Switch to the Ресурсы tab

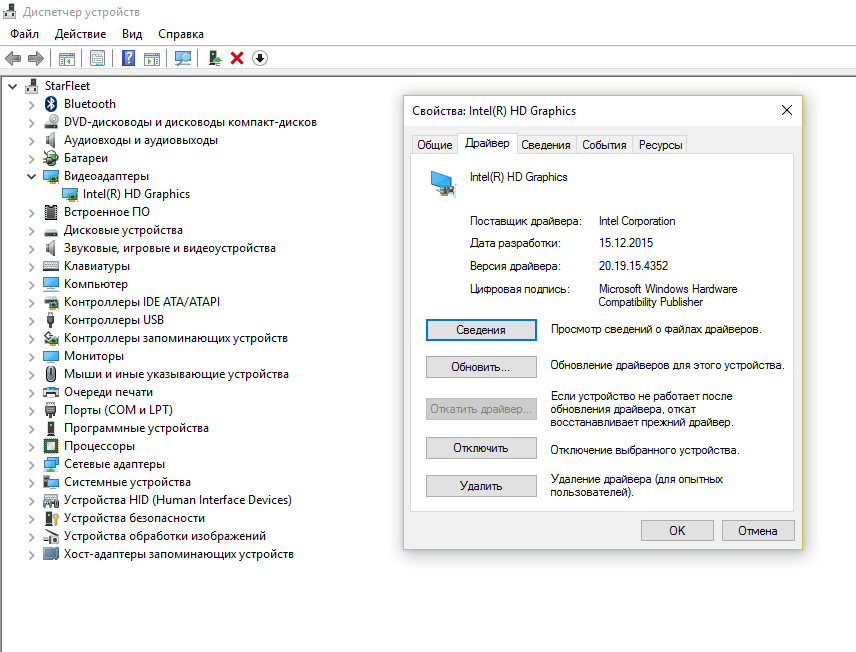pyautogui.click(x=661, y=145)
